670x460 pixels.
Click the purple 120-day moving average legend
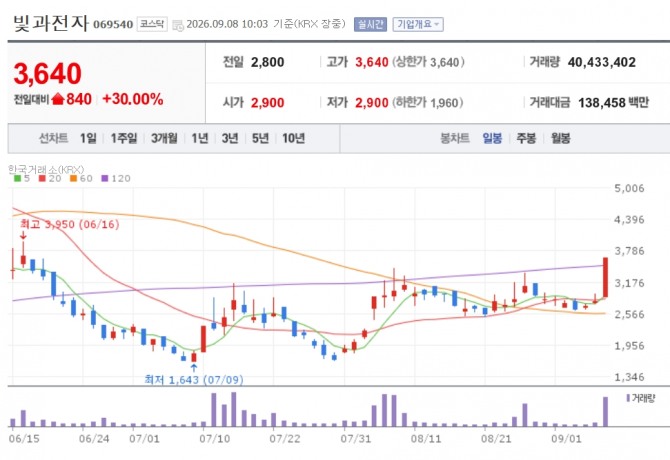pyautogui.click(x=116, y=179)
